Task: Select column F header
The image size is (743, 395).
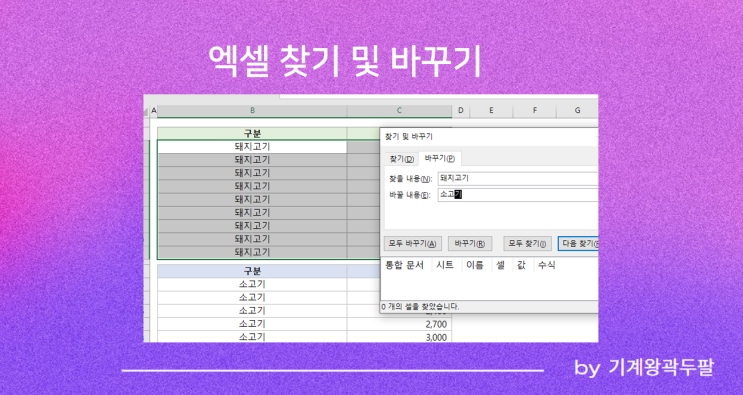Action: coord(535,110)
